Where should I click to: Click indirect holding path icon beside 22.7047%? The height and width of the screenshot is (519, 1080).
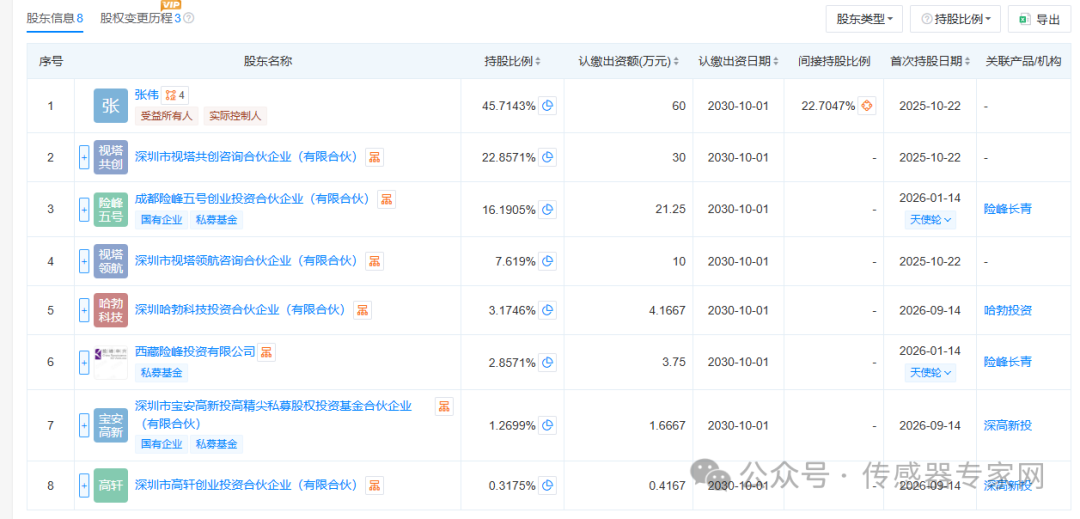(x=866, y=106)
